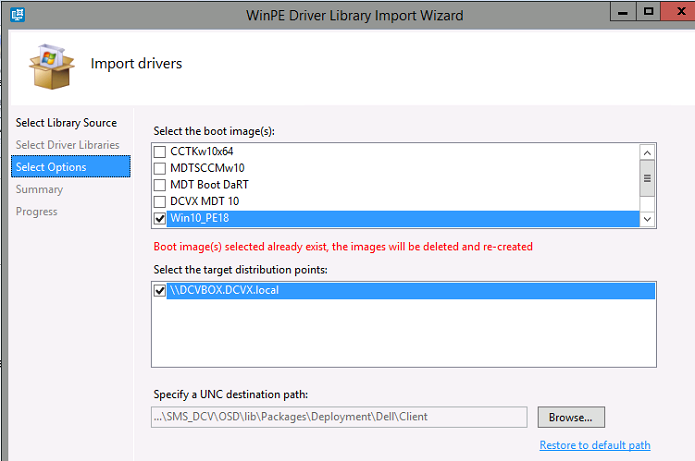Go to Select Driver Libraries step
The image size is (695, 461).
click(x=67, y=145)
